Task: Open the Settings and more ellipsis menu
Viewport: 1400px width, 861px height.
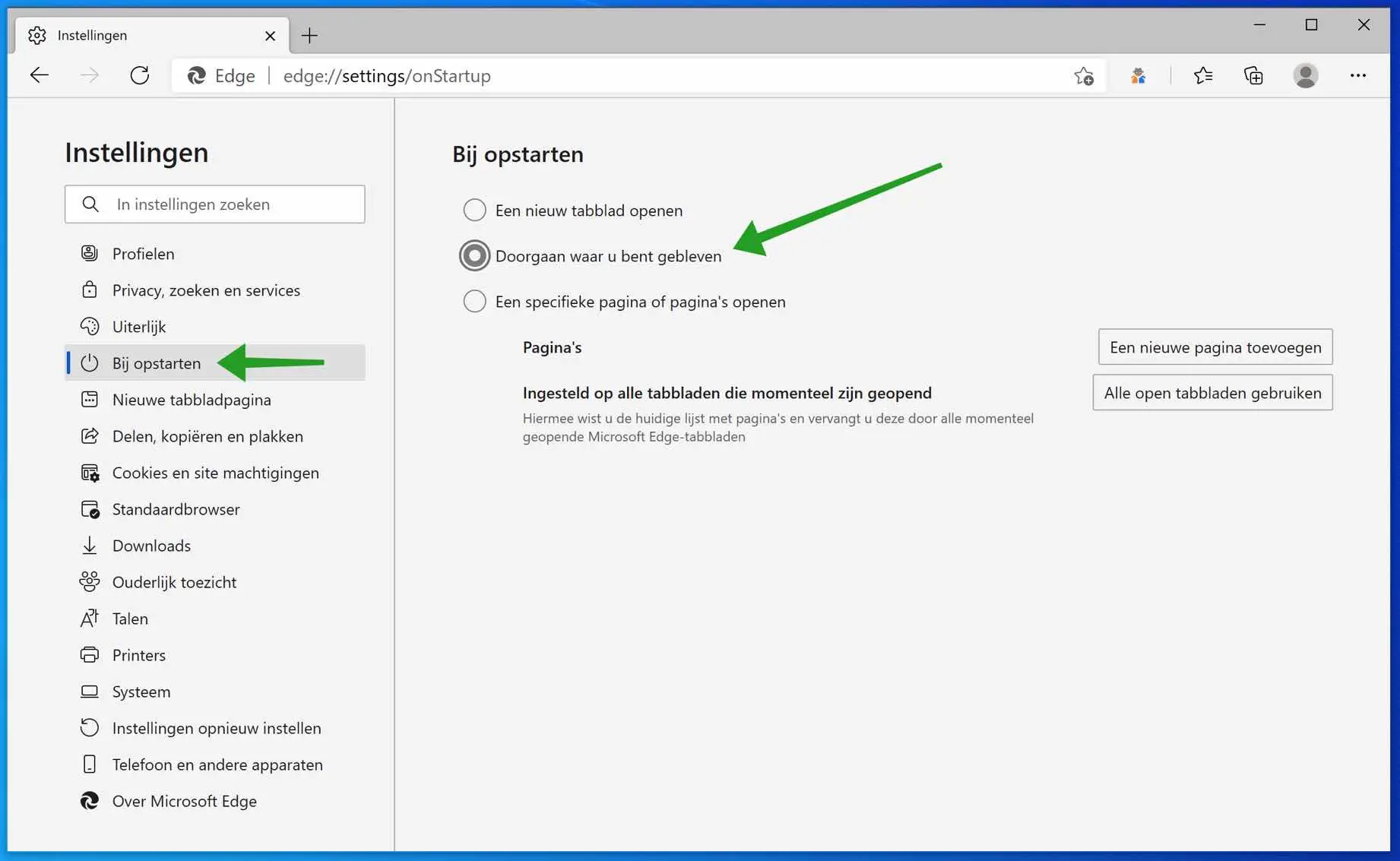Action: [1358, 75]
